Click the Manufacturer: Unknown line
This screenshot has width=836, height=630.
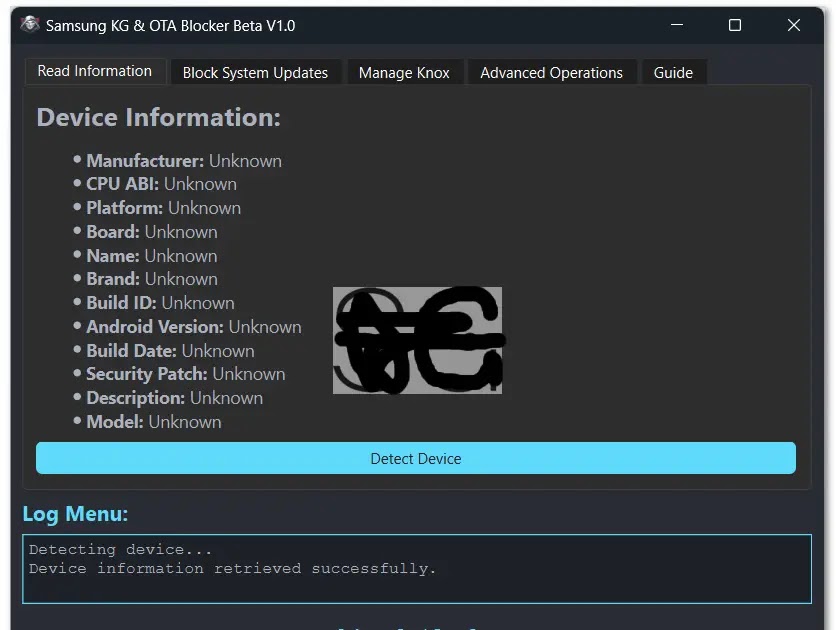coord(184,161)
